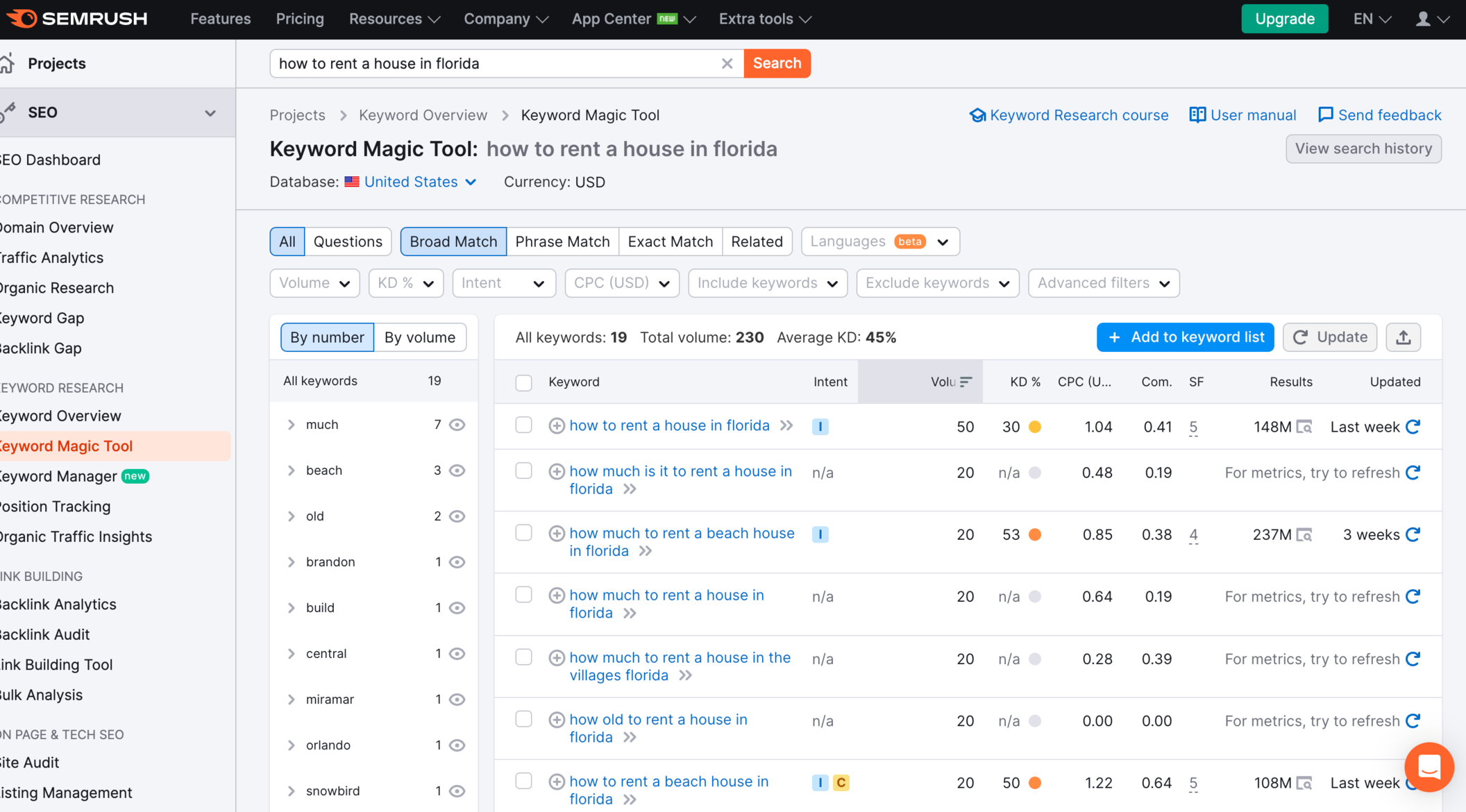Click Add to keyword list button

tap(1186, 337)
